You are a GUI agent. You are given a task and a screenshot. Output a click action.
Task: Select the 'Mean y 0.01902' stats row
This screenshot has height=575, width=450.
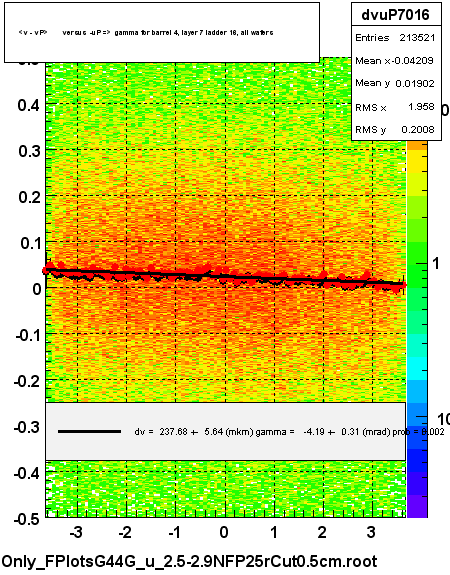(x=395, y=84)
